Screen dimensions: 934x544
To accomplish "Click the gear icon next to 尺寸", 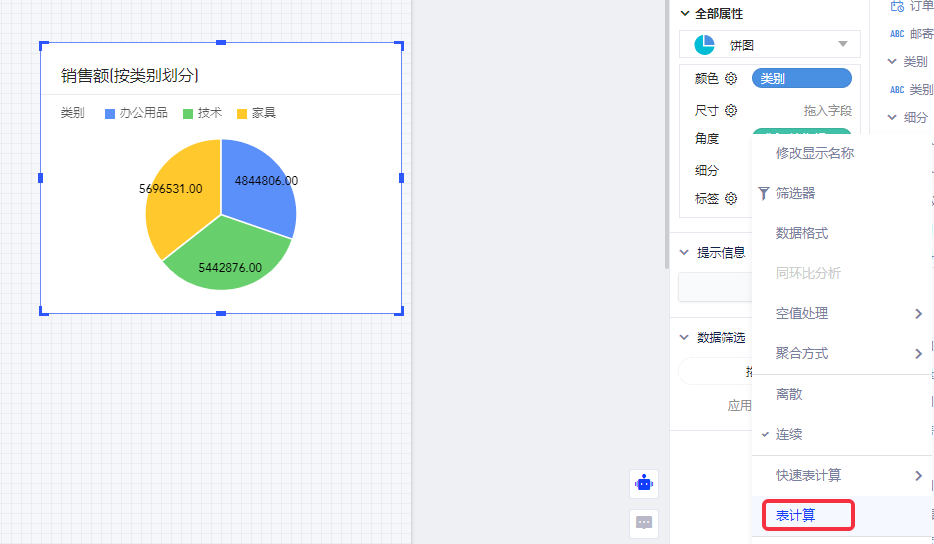I will [x=731, y=110].
